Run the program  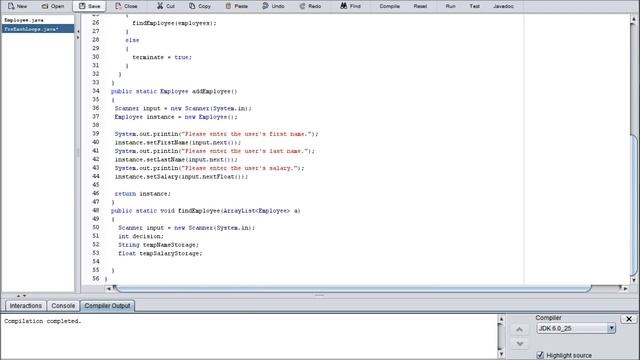coord(450,6)
